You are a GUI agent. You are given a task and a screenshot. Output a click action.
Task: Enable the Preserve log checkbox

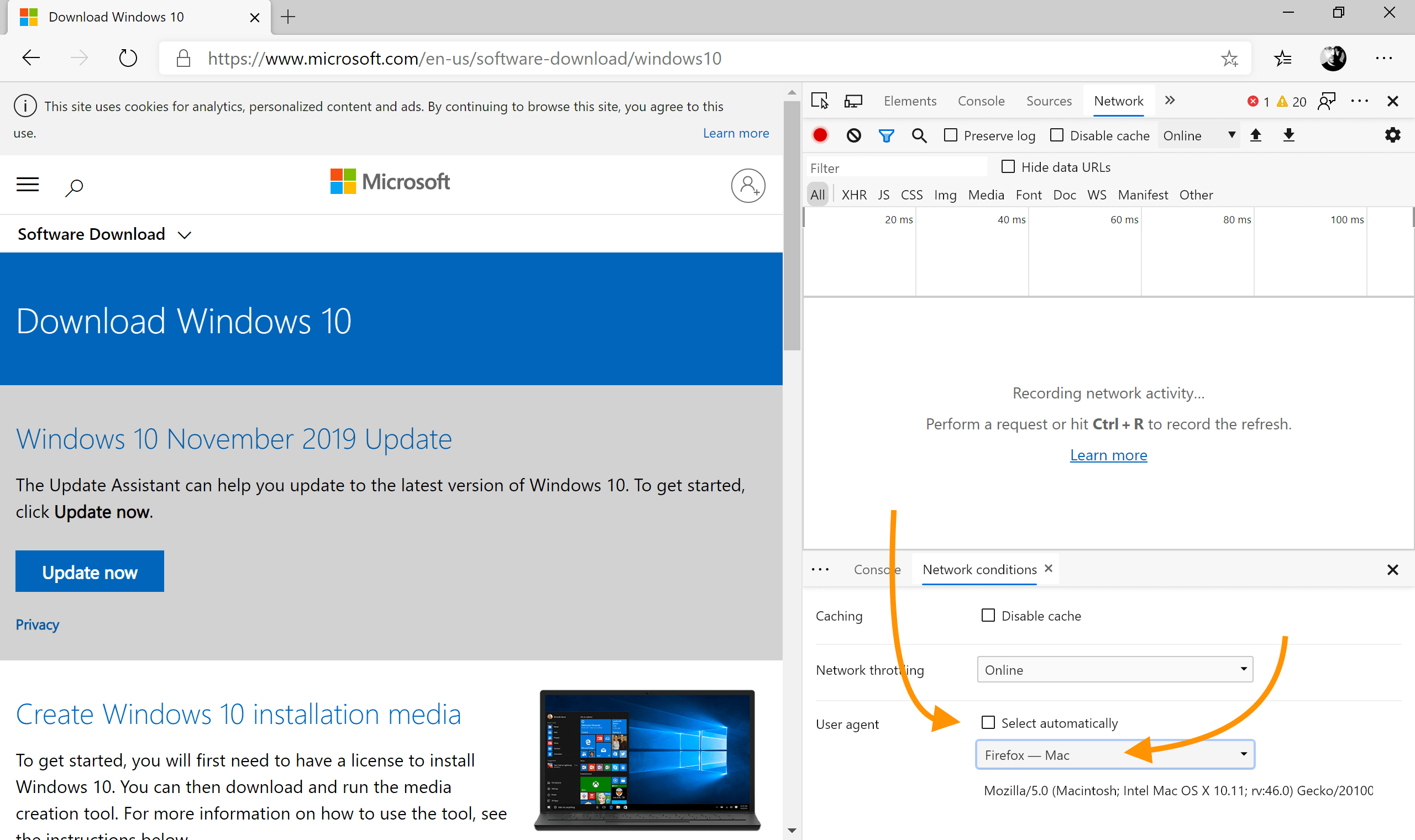(951, 135)
